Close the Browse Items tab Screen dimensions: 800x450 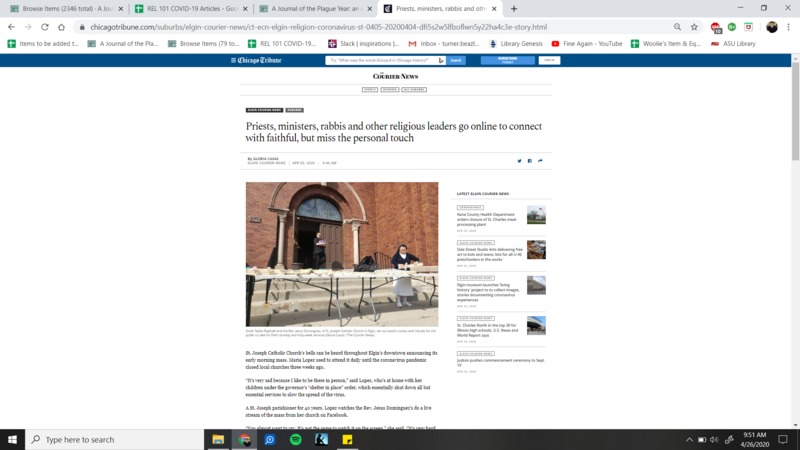pyautogui.click(x=120, y=9)
